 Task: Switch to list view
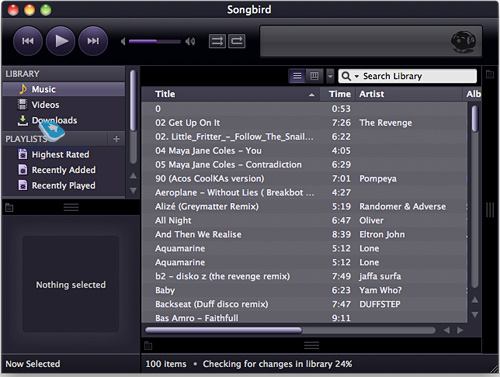click(297, 76)
